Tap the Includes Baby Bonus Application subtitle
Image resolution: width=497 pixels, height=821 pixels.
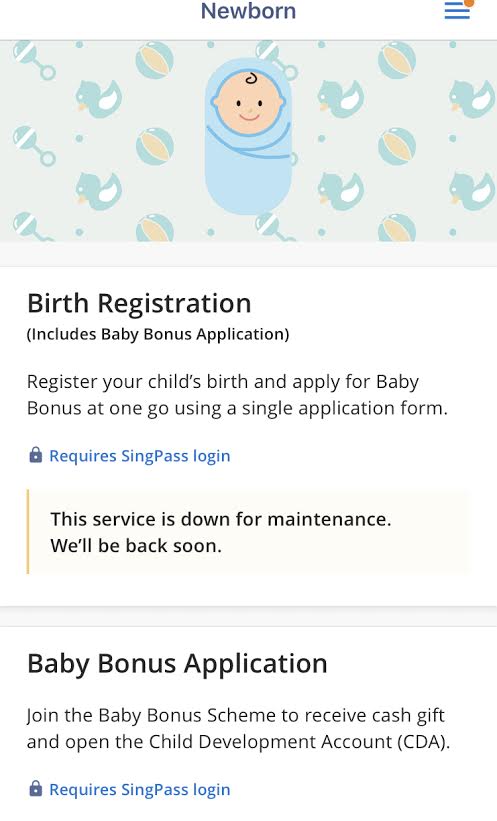(158, 335)
